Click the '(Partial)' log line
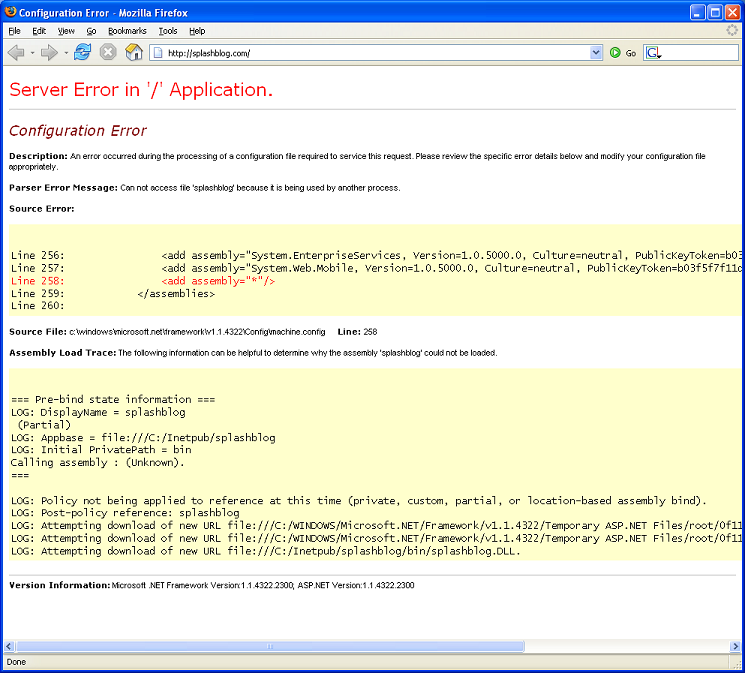The height and width of the screenshot is (673, 745). coord(44,425)
